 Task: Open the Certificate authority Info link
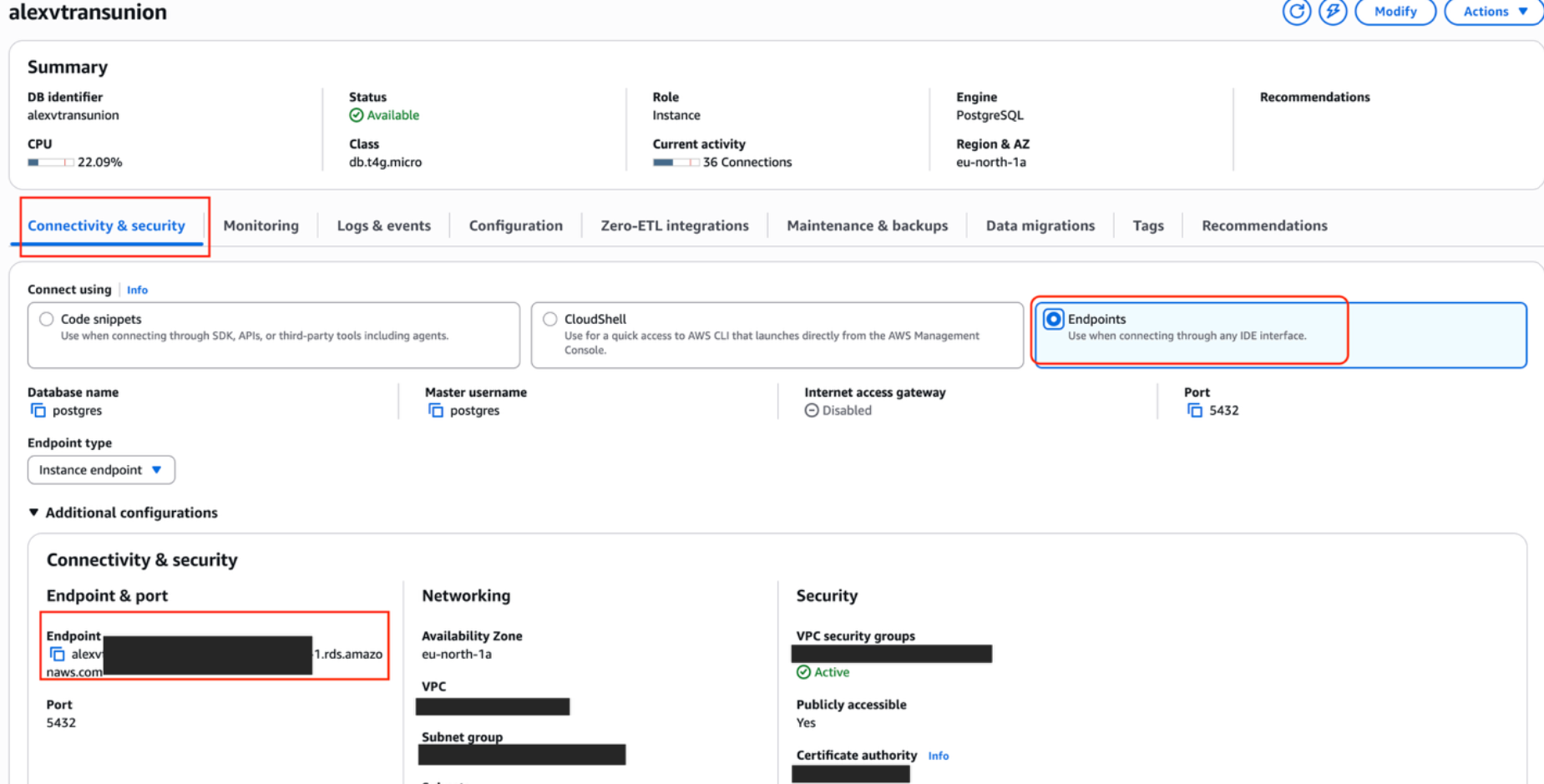939,756
